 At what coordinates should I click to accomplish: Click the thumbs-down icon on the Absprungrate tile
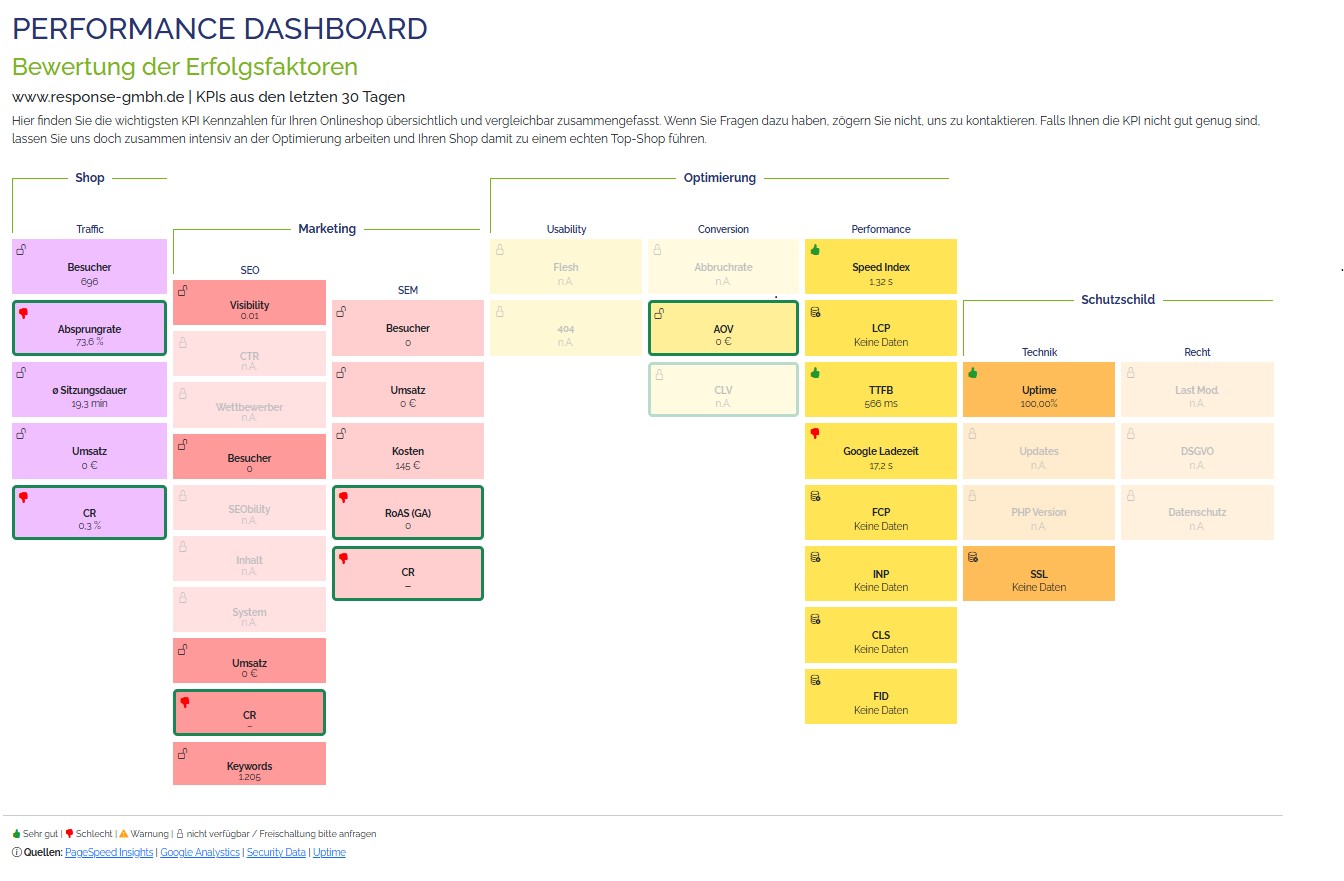[22, 312]
